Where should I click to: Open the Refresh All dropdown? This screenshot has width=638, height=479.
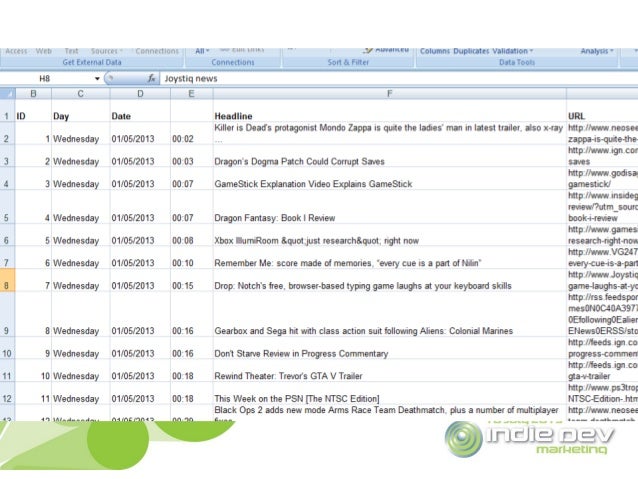pos(202,51)
